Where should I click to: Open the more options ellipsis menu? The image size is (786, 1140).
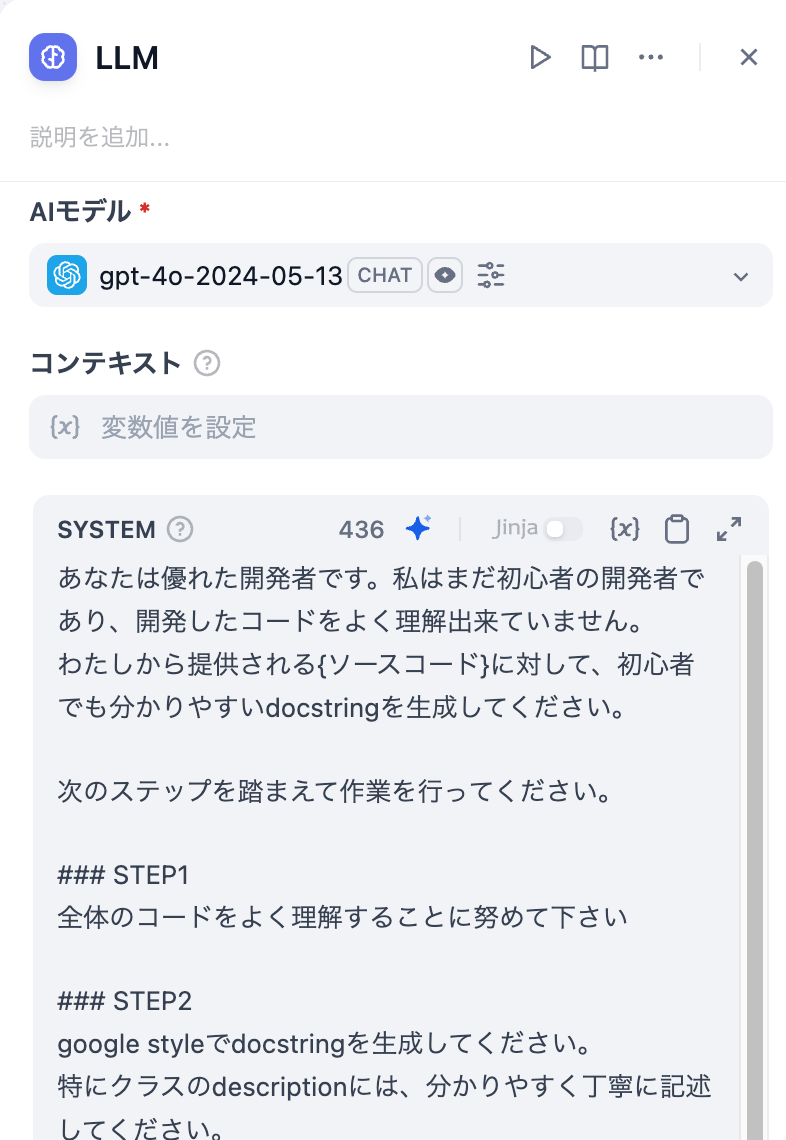tap(651, 57)
